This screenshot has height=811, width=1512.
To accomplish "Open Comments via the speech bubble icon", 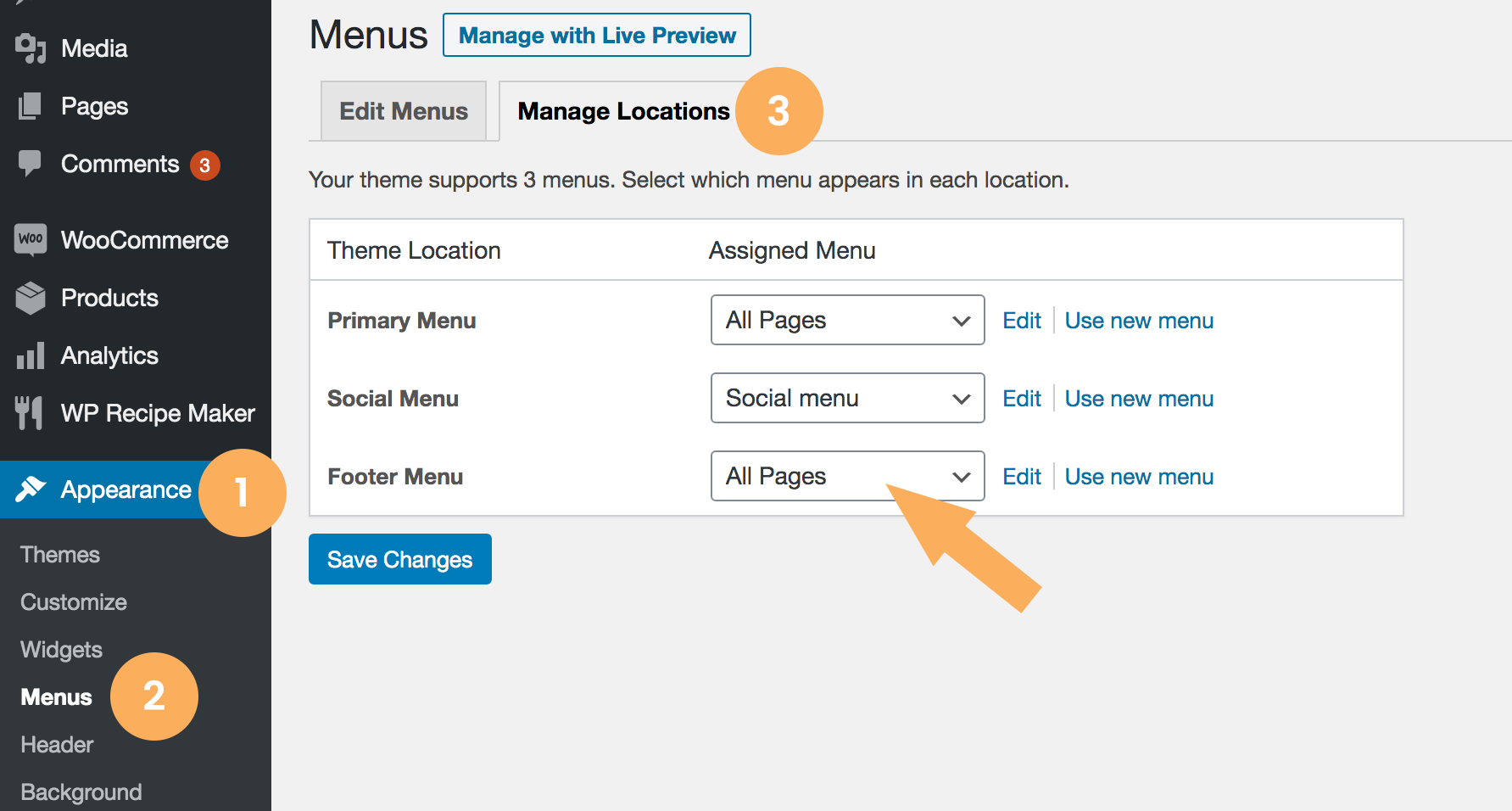I will pyautogui.click(x=31, y=164).
